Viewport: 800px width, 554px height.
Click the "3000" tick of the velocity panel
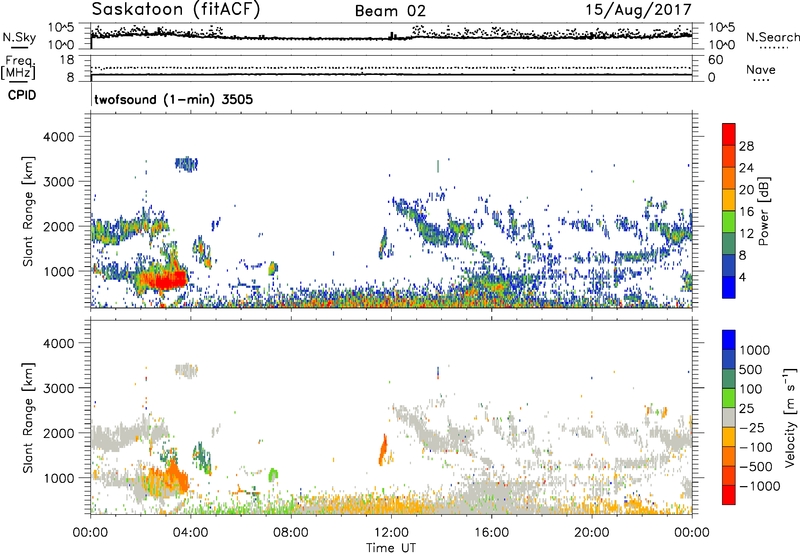[x=59, y=388]
